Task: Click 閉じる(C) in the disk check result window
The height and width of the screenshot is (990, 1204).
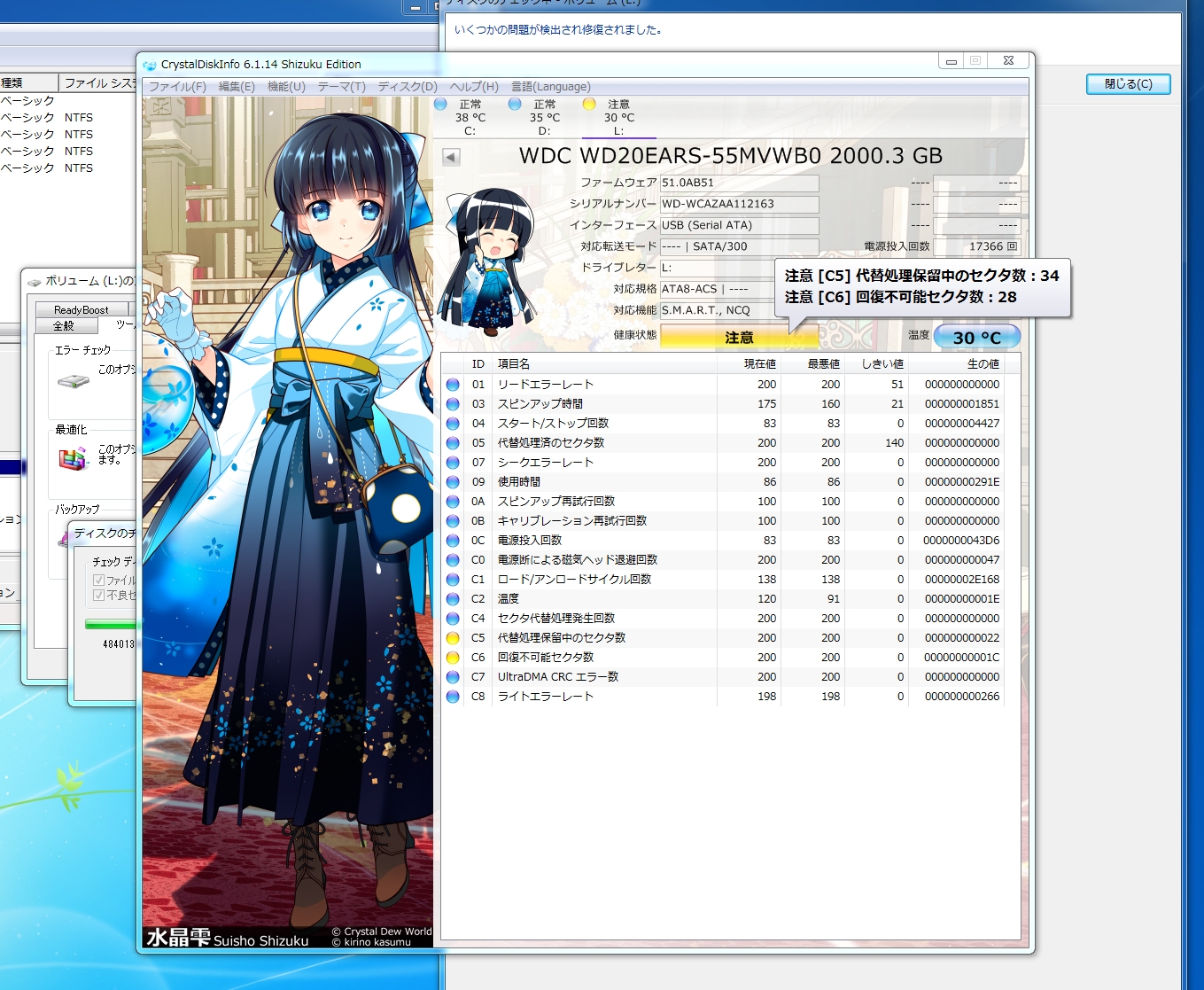Action: (1128, 84)
